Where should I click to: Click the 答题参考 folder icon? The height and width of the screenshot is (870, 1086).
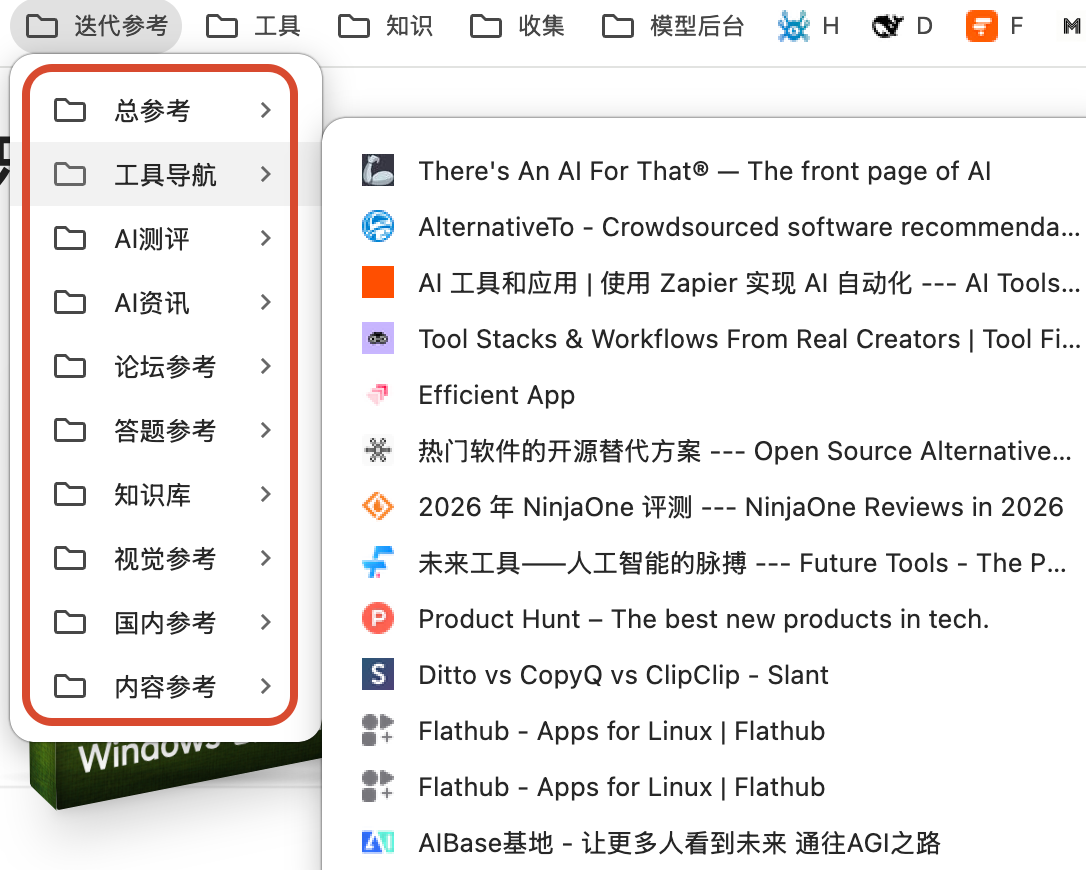[x=70, y=430]
